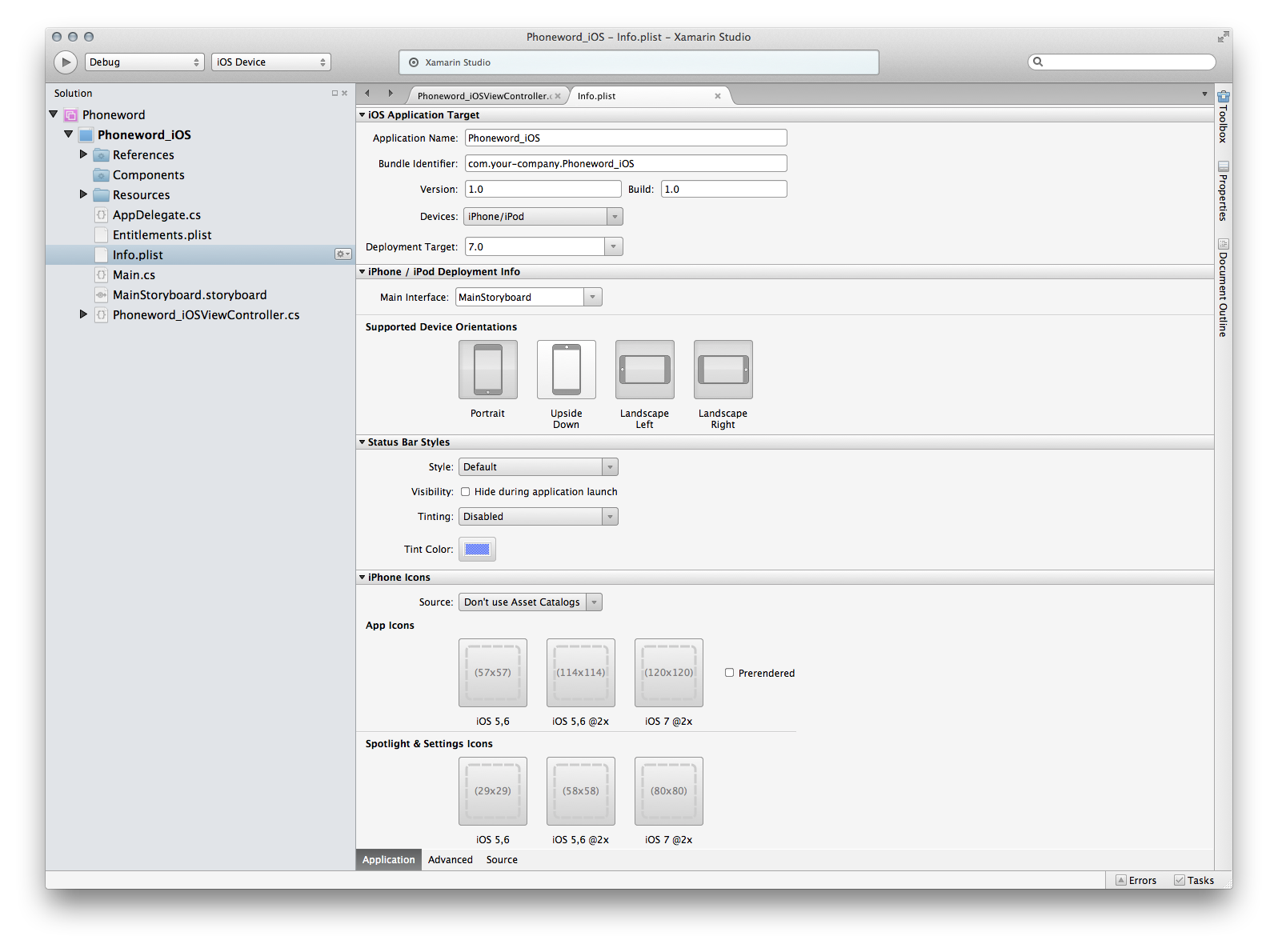Screen dimensions: 1278x952
Task: Choose the 57x57 app icon placeholder
Action: click(492, 673)
